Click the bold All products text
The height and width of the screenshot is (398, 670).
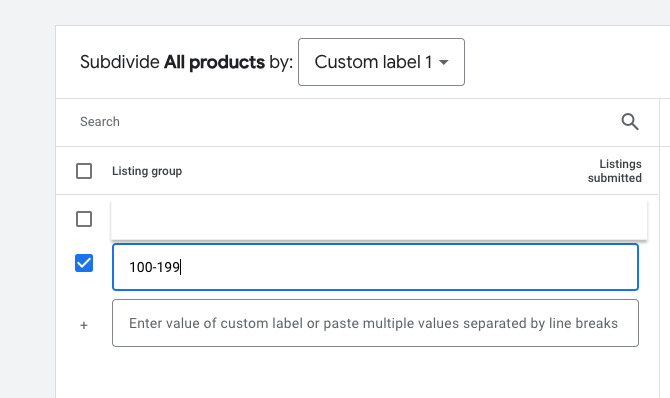[x=215, y=62]
